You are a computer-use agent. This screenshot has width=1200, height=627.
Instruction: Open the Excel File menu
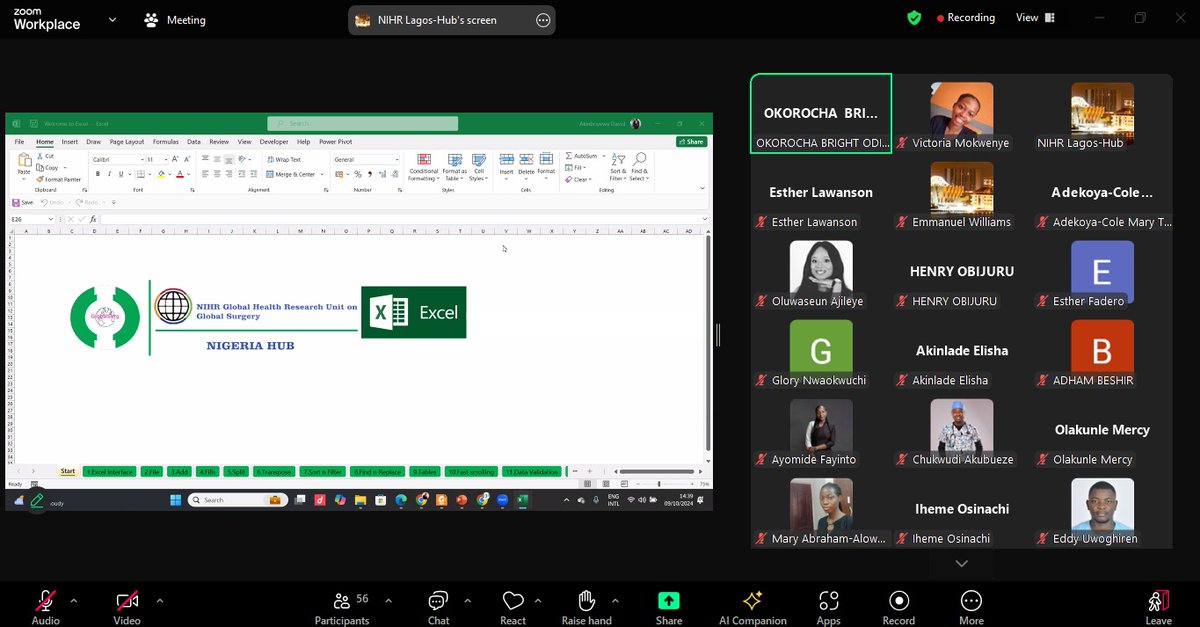20,142
